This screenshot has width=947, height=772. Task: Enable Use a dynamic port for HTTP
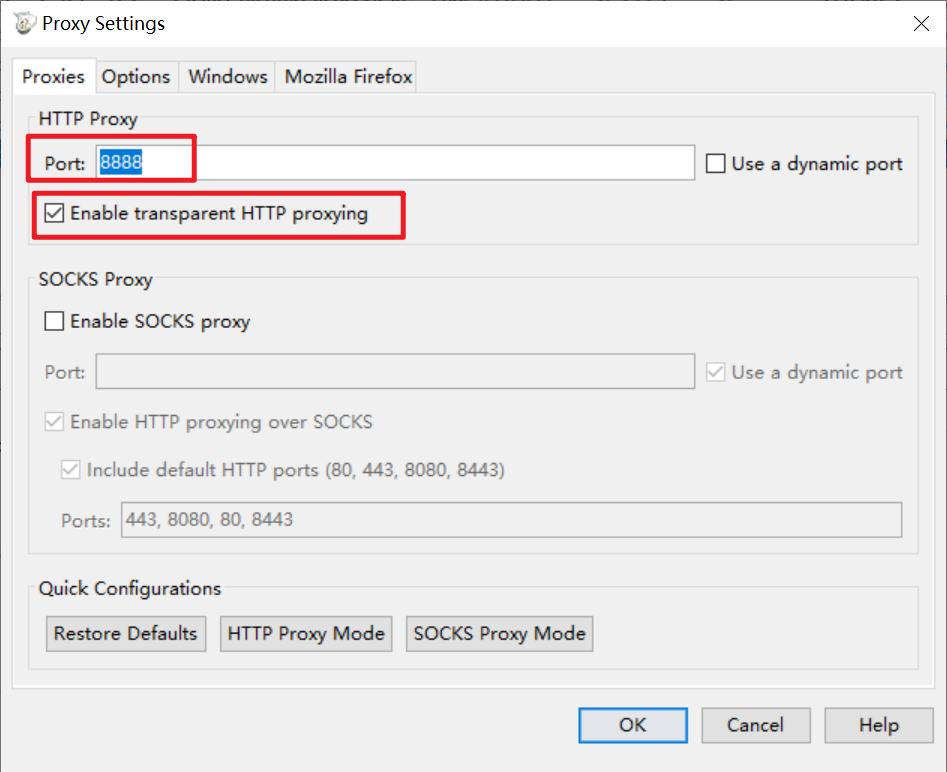(716, 163)
